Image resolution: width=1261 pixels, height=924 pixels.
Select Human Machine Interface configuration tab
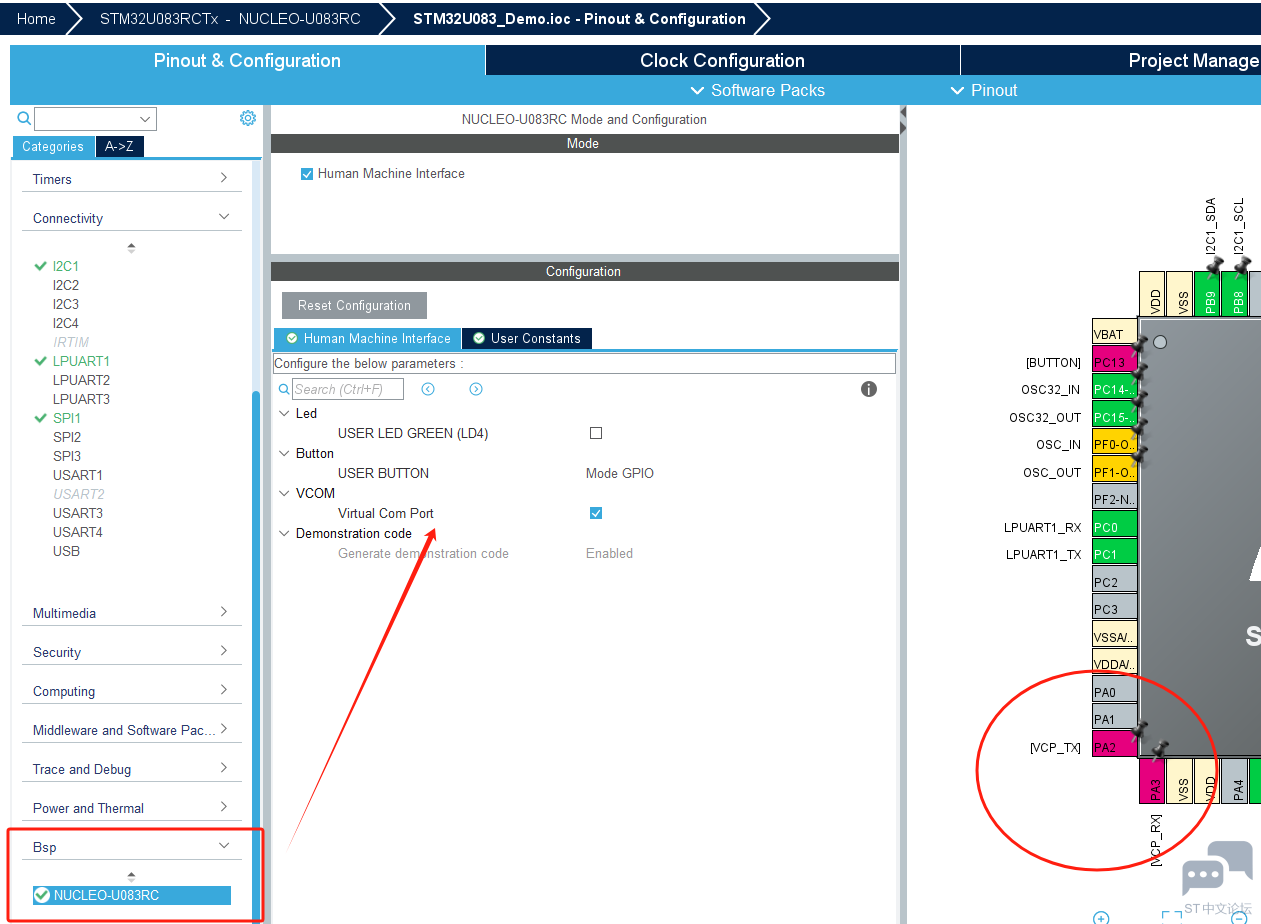point(368,338)
